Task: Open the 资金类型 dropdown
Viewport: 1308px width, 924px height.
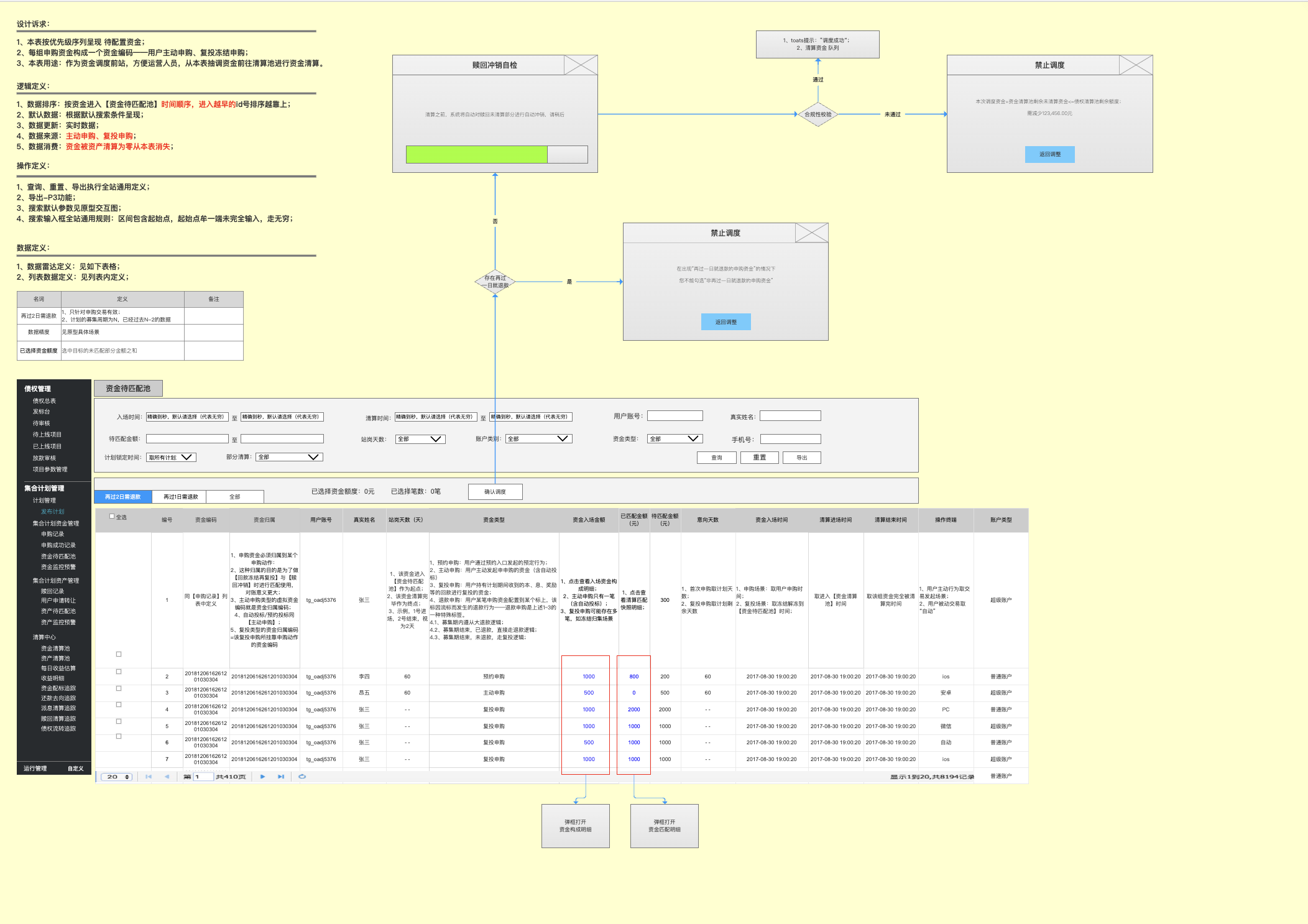Action: 675,439
